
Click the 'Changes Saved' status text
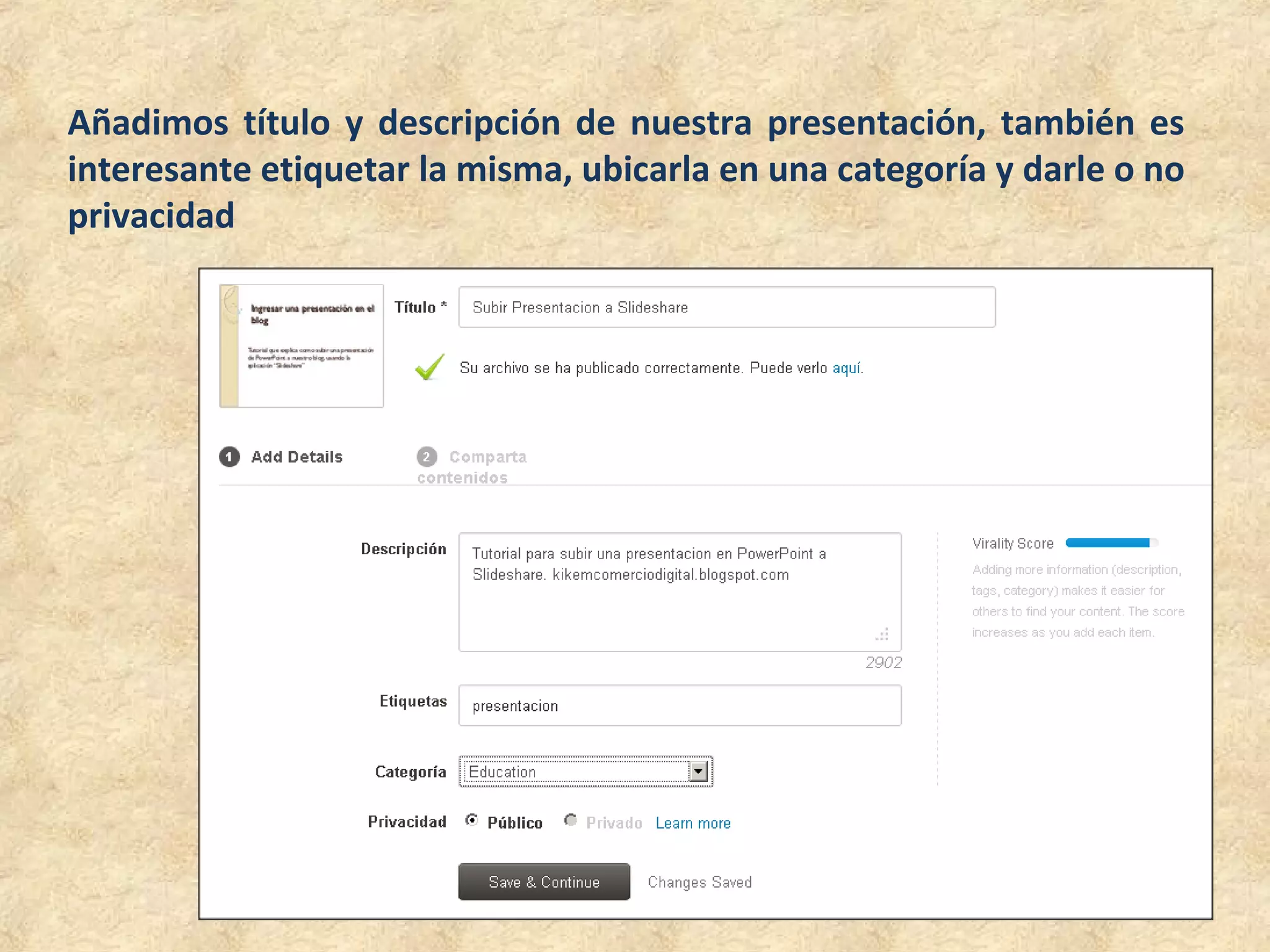coord(699,883)
